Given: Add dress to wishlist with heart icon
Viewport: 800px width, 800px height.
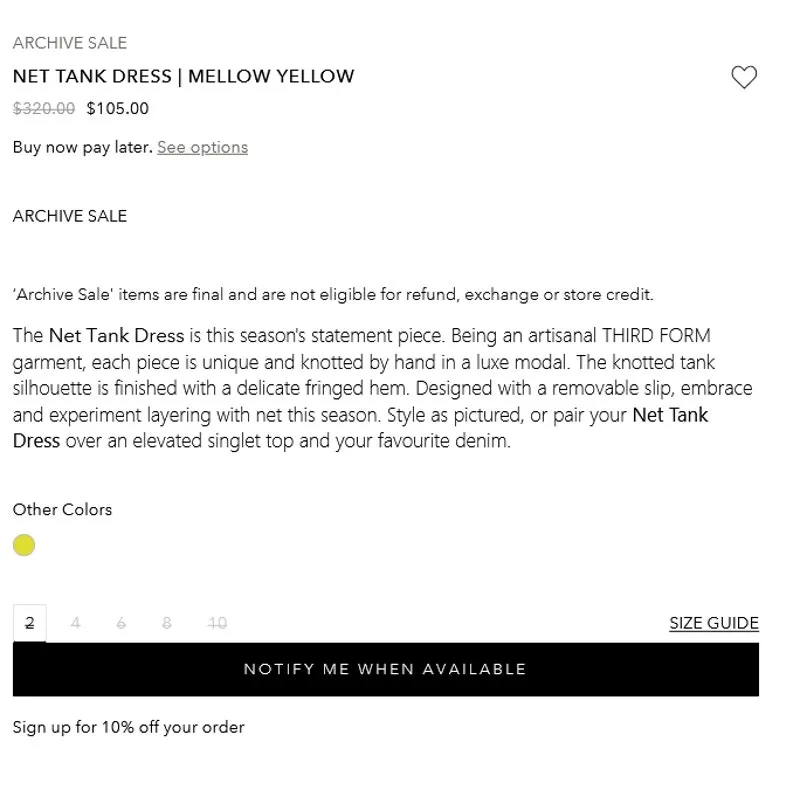Looking at the screenshot, I should pos(744,77).
